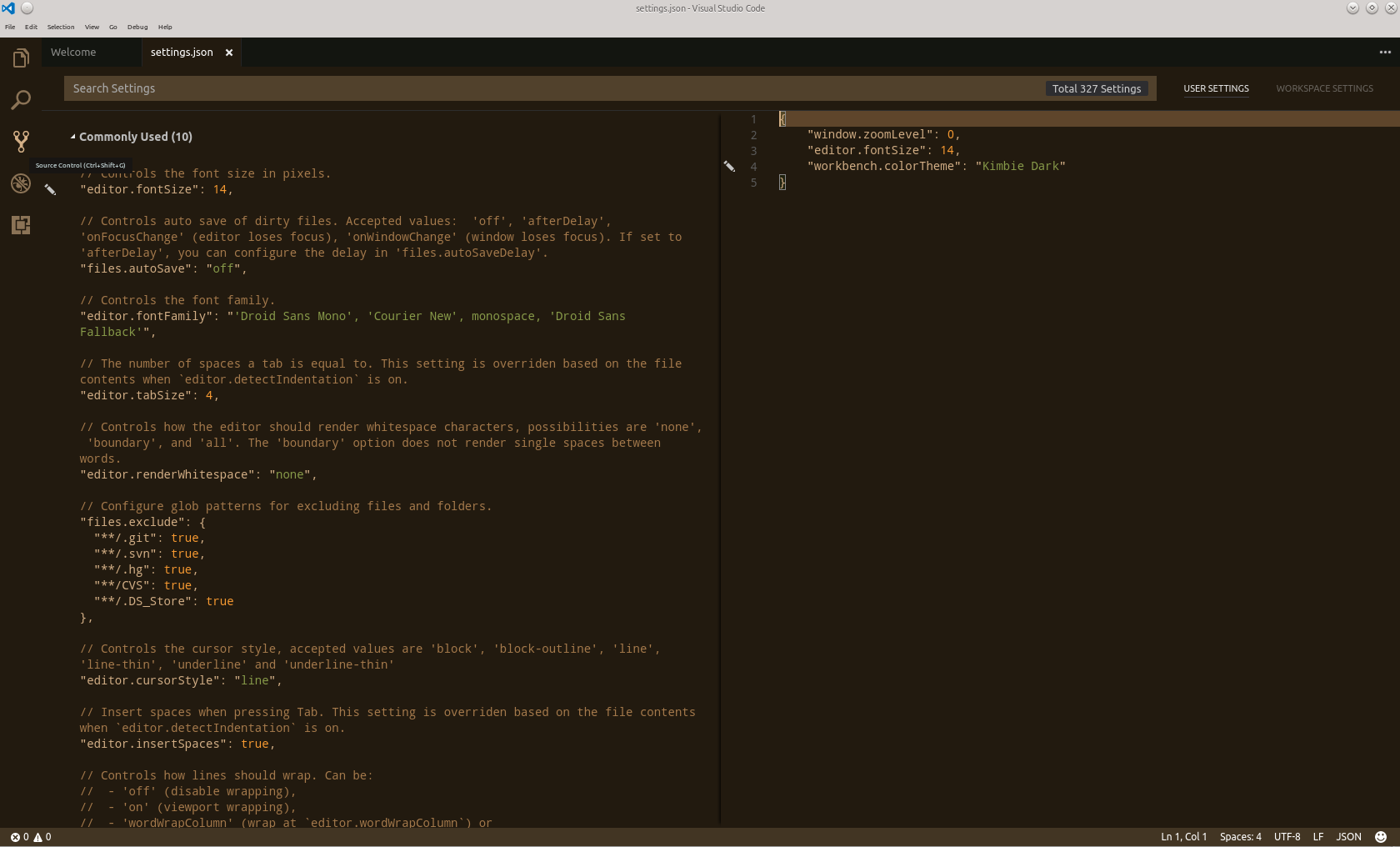The image size is (1400, 847).
Task: Open the Go menu
Action: tap(112, 27)
